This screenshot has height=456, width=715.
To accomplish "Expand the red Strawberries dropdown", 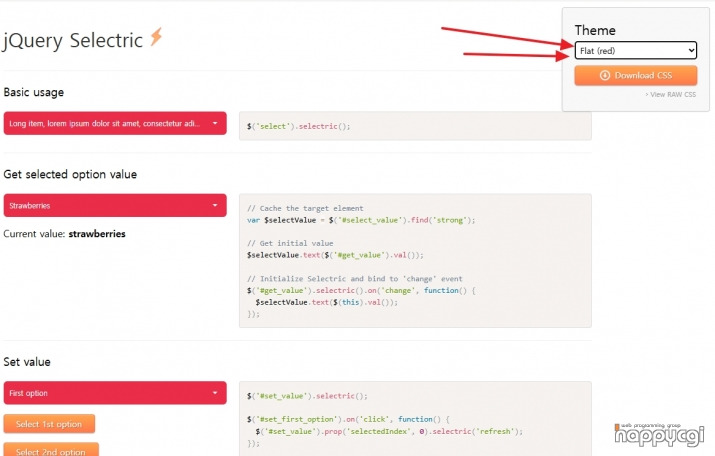I will click(x=115, y=205).
